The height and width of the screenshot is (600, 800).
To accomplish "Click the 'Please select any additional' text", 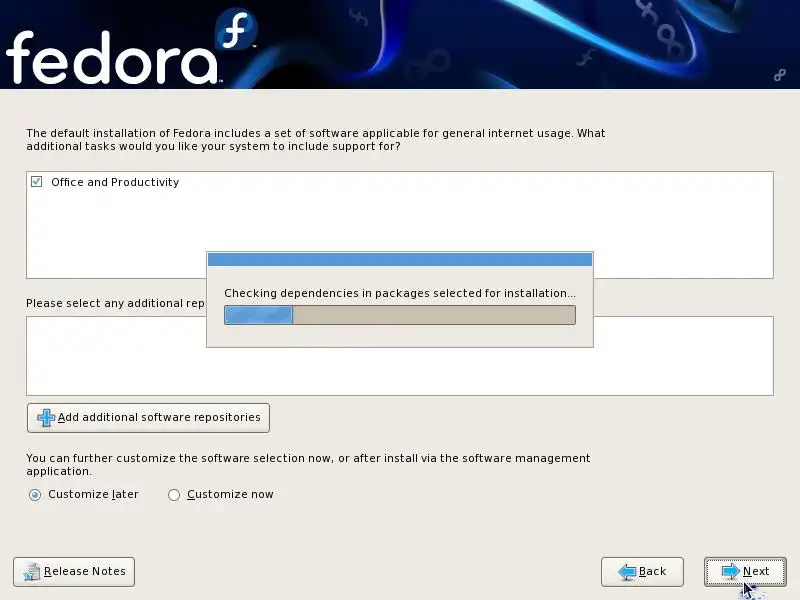I will click(116, 303).
